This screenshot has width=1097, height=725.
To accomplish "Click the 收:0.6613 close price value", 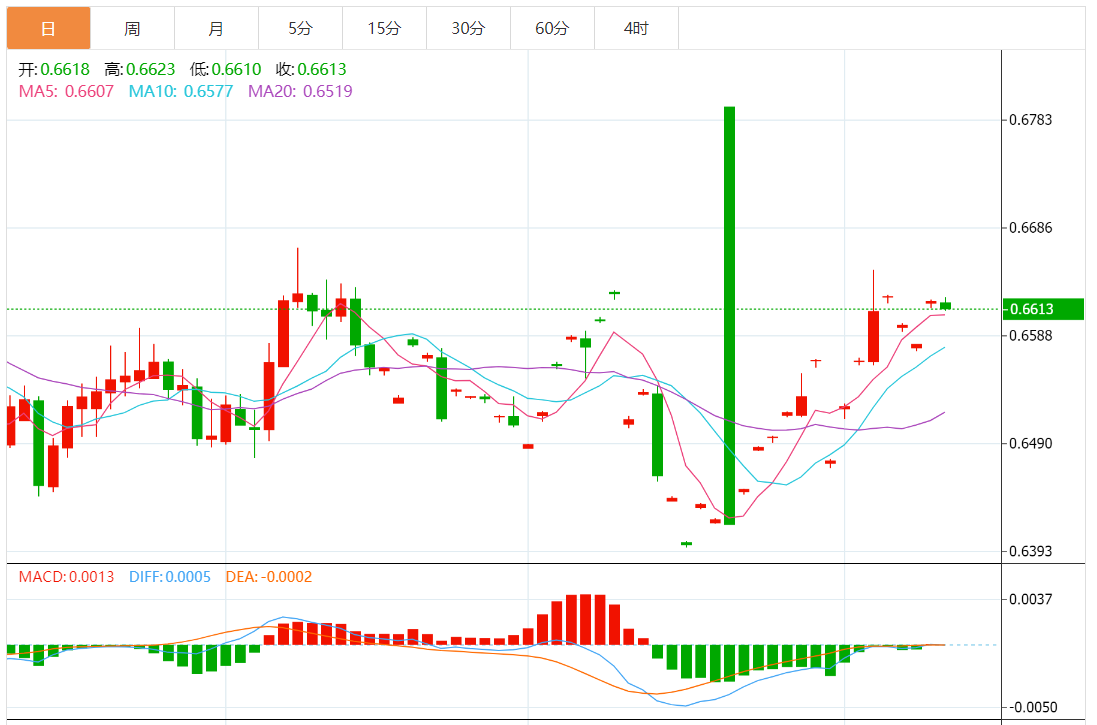I will tap(311, 69).
